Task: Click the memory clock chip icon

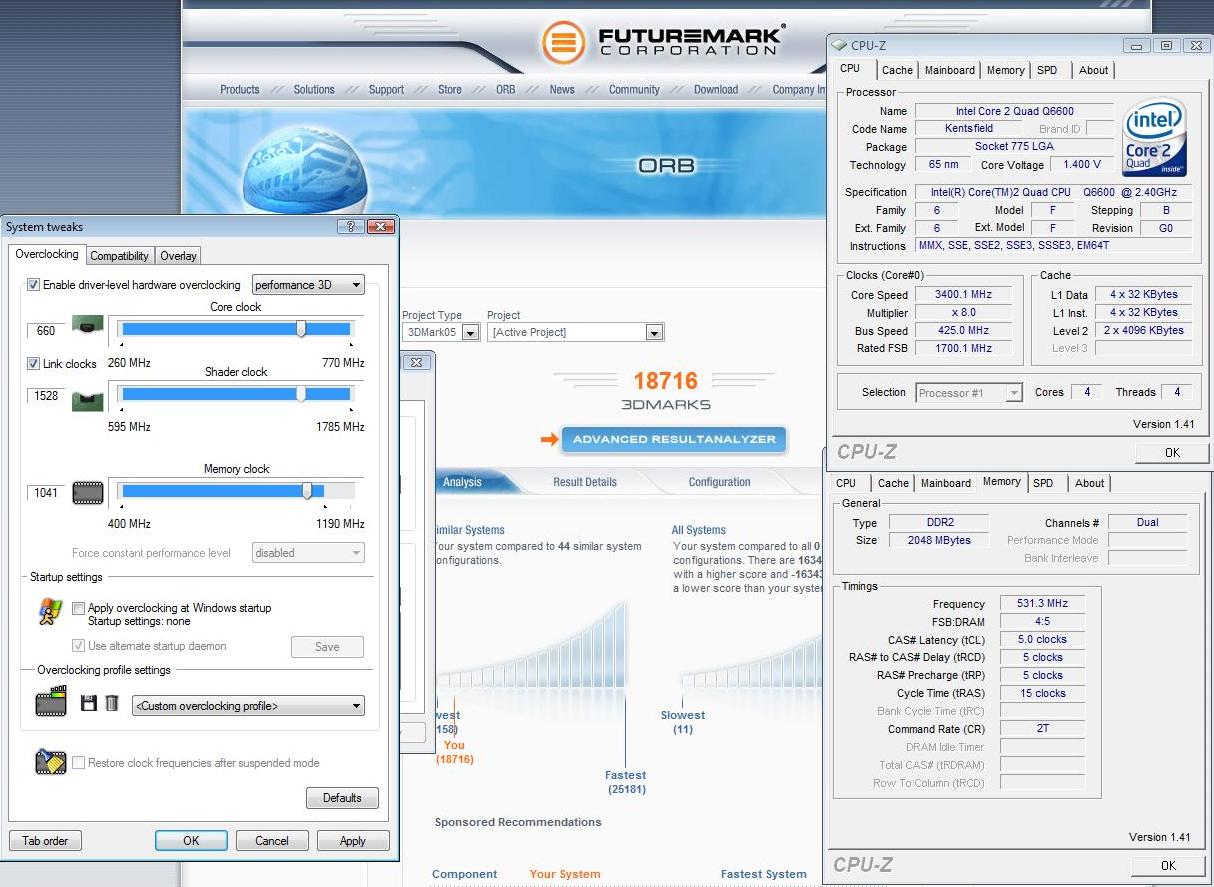Action: tap(88, 492)
